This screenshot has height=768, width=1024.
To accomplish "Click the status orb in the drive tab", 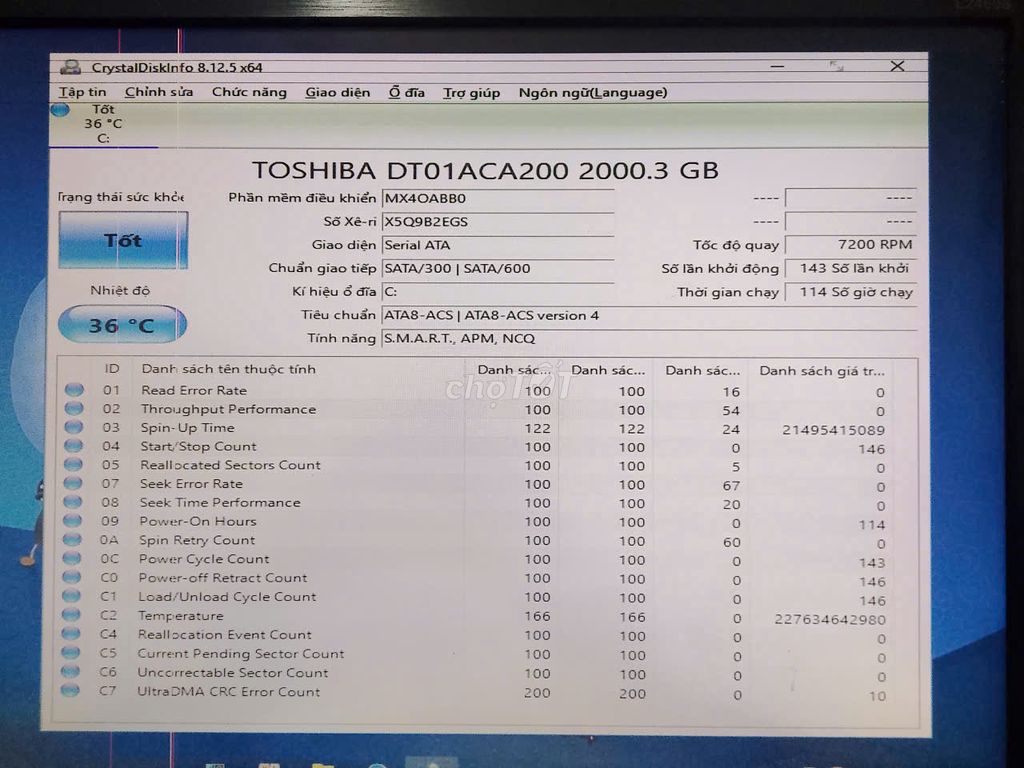I will pyautogui.click(x=60, y=110).
